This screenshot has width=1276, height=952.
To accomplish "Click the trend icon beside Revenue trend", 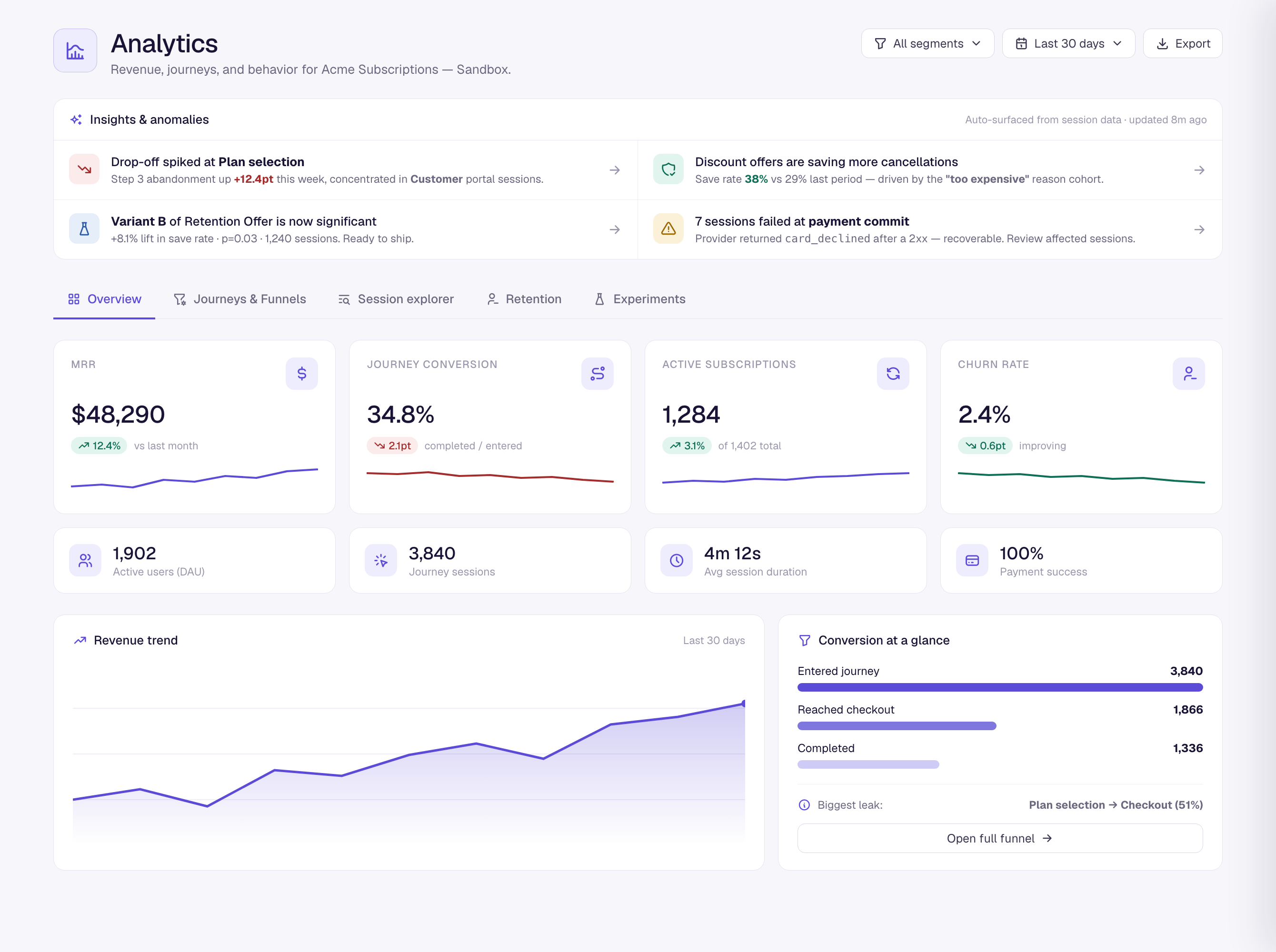I will (x=80, y=640).
